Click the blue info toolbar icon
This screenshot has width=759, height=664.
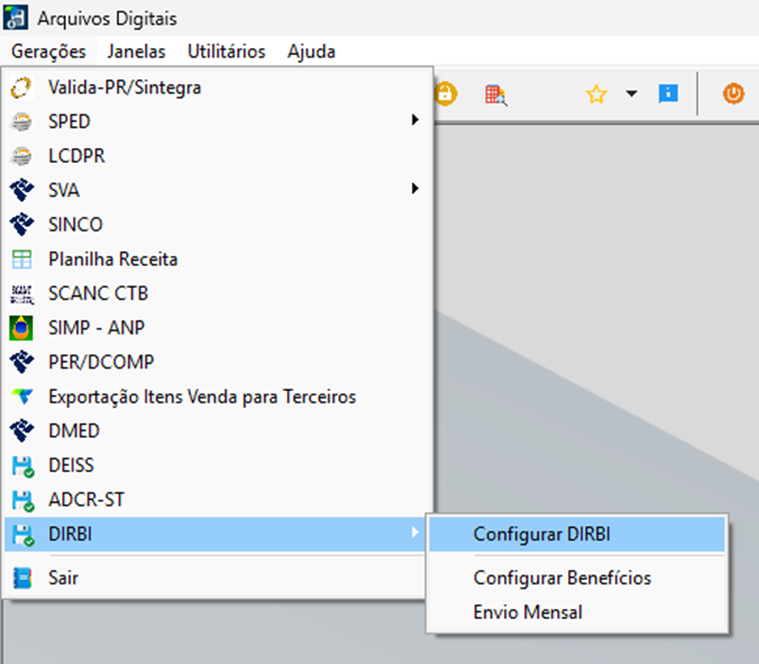pyautogui.click(x=668, y=94)
